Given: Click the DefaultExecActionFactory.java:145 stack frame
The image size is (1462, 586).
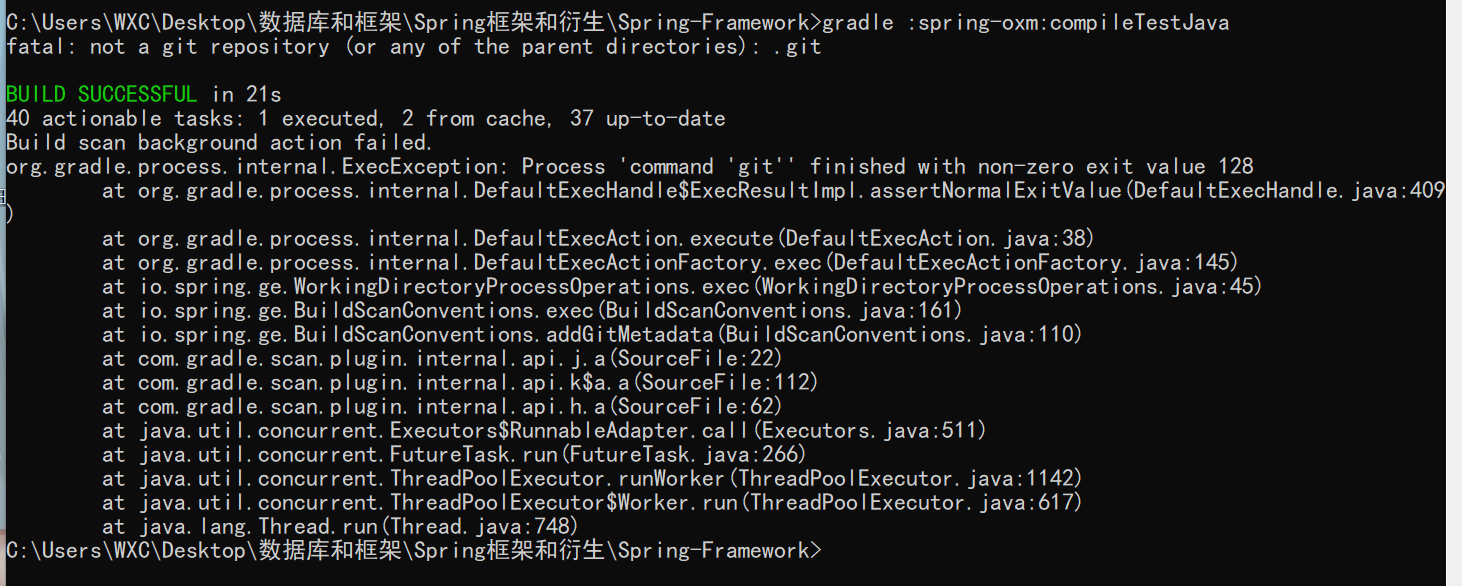Looking at the screenshot, I should click(1035, 263).
